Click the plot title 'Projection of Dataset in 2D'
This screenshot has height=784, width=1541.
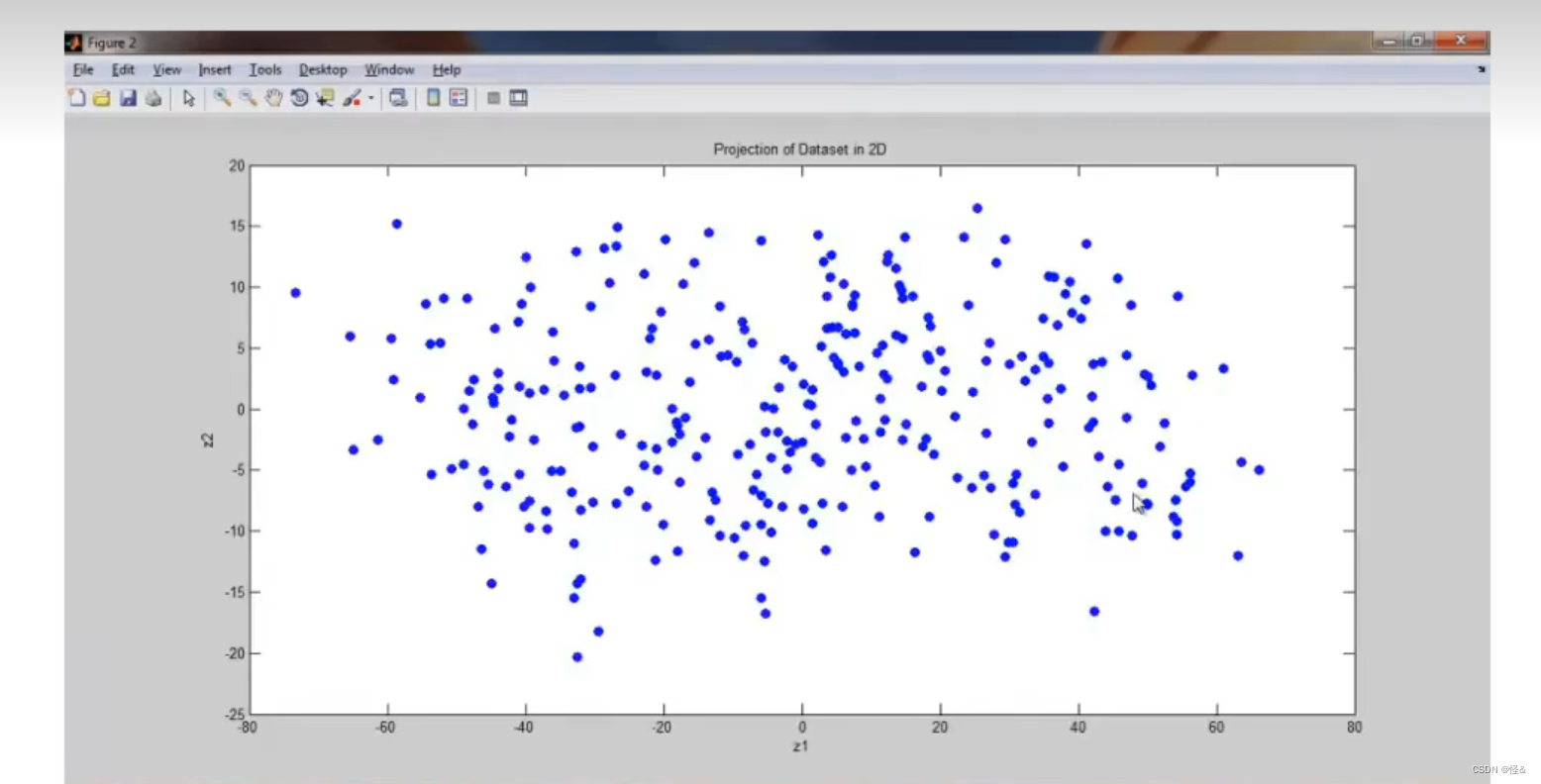coord(800,149)
